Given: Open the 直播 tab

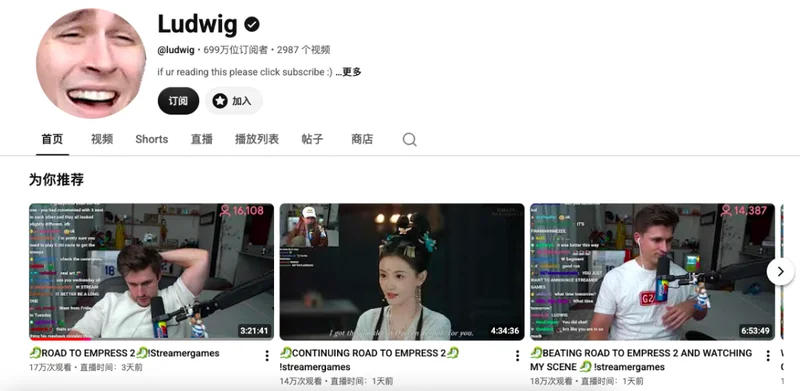Looking at the screenshot, I should coord(202,139).
